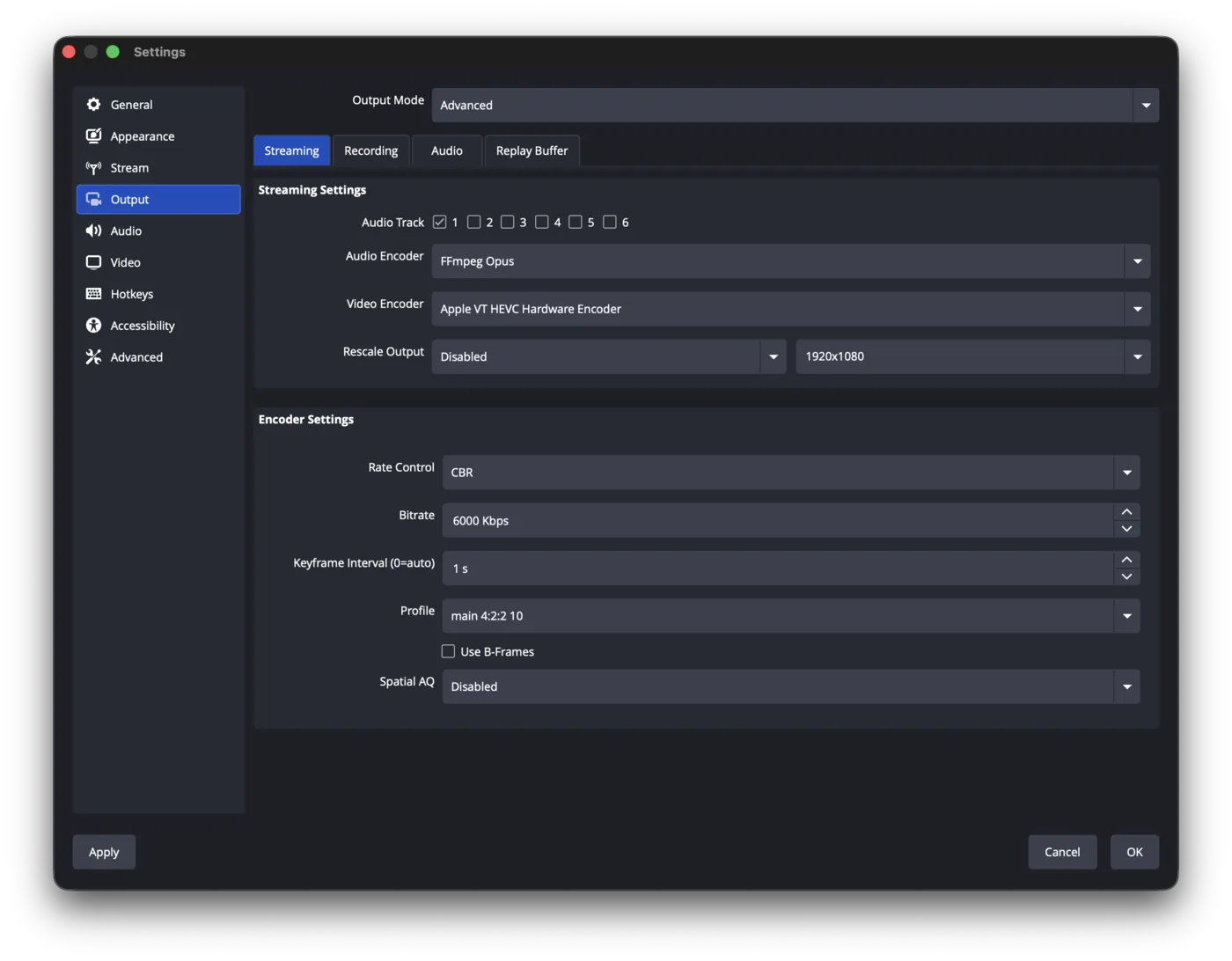
Task: Switch to the Streaming tab
Action: point(291,150)
